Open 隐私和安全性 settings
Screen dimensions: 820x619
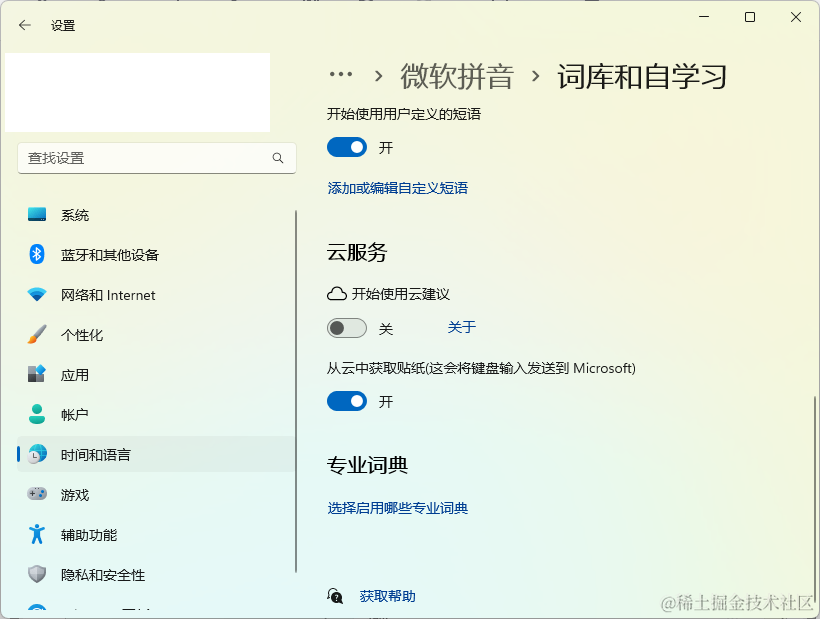105,574
